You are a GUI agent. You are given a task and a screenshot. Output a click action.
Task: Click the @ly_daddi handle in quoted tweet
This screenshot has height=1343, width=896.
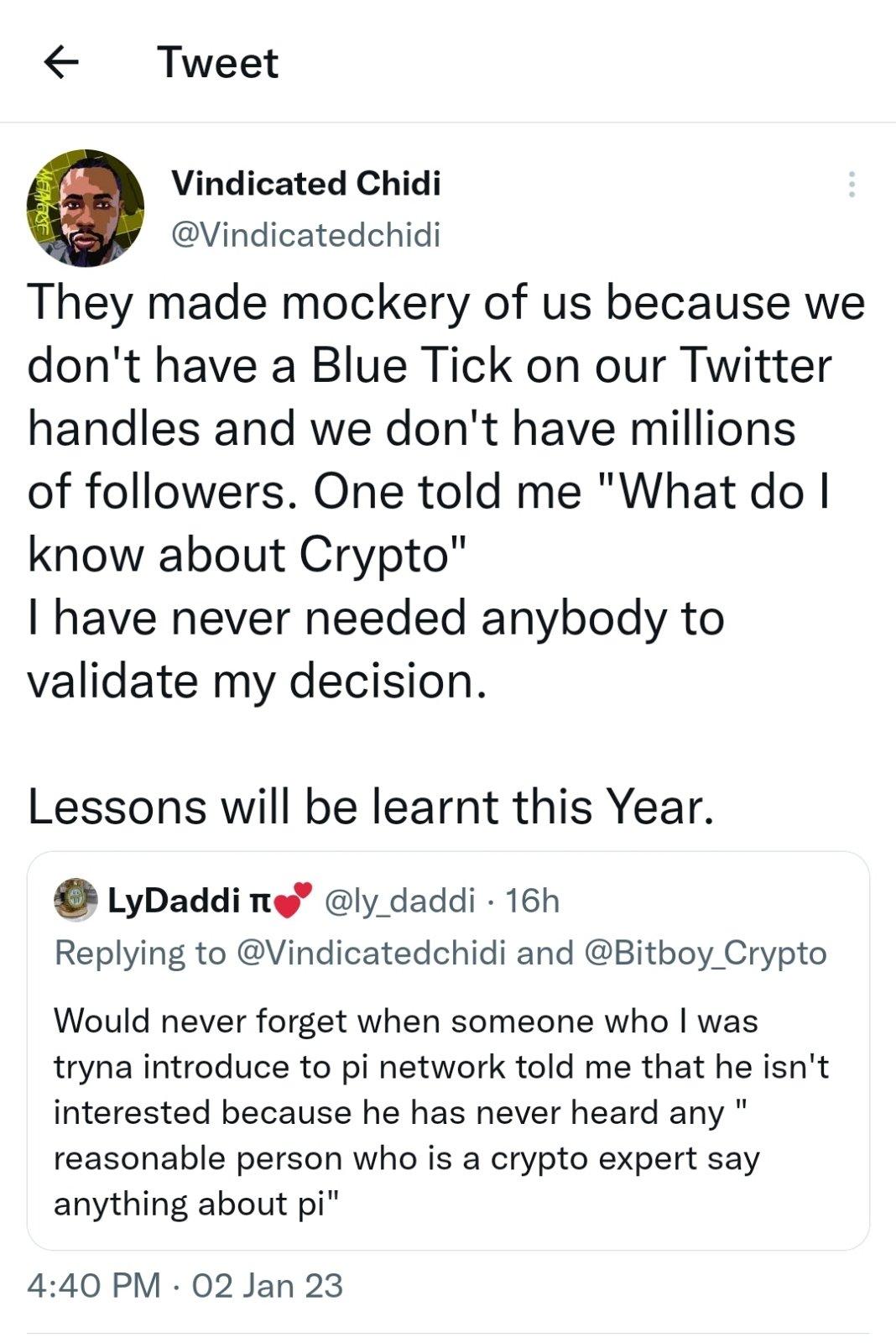(x=399, y=901)
